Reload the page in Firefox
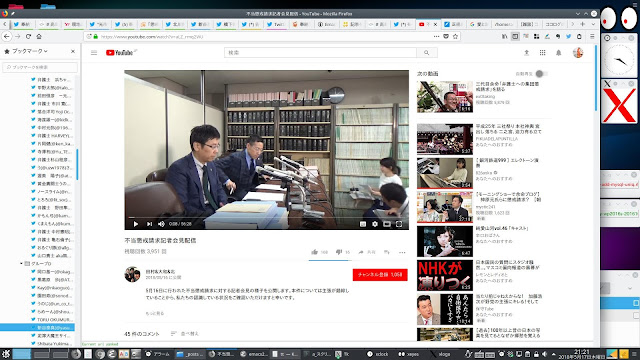Viewport: 640px width, 360px height. (x=28, y=36)
